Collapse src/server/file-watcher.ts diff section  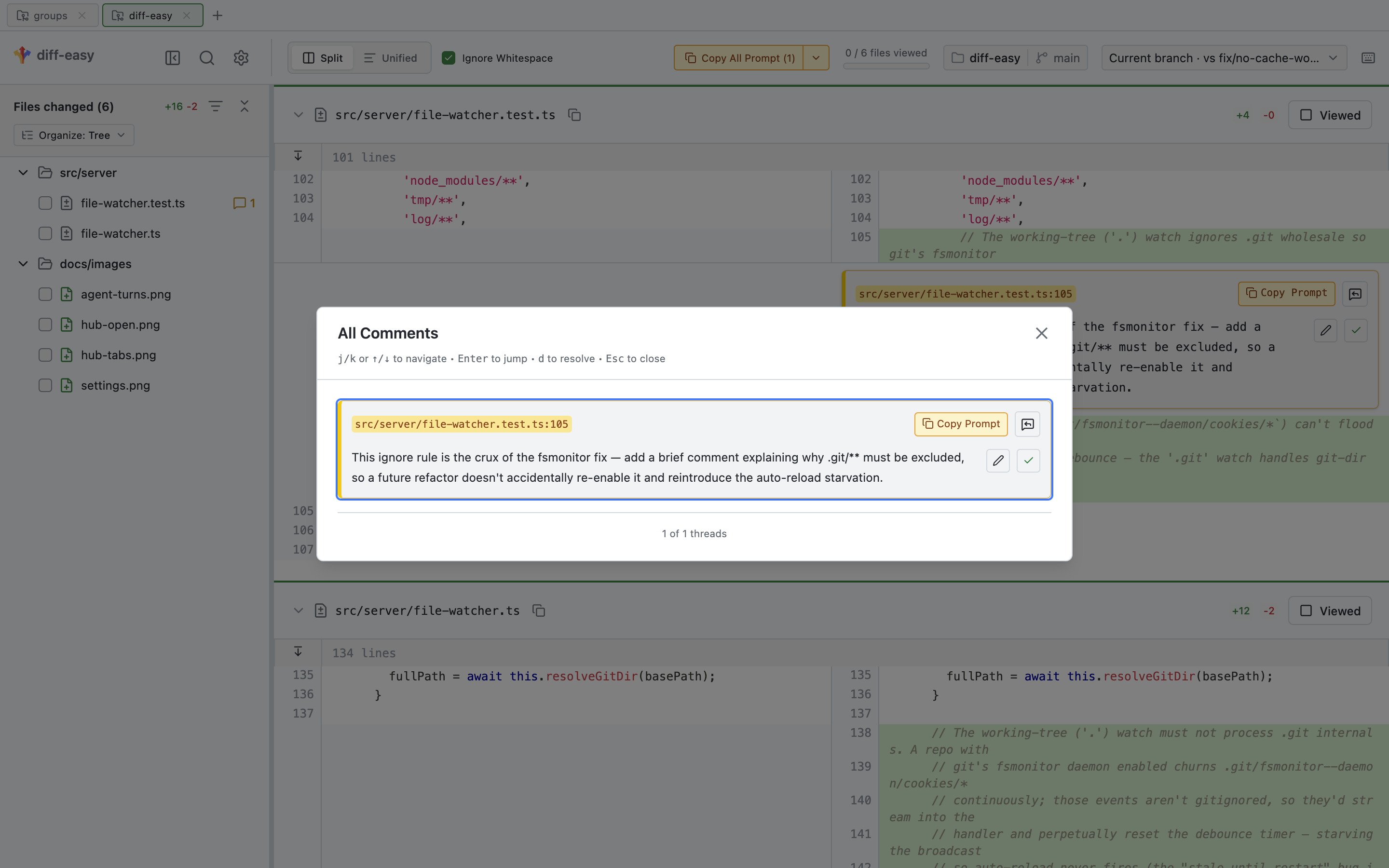tap(298, 610)
